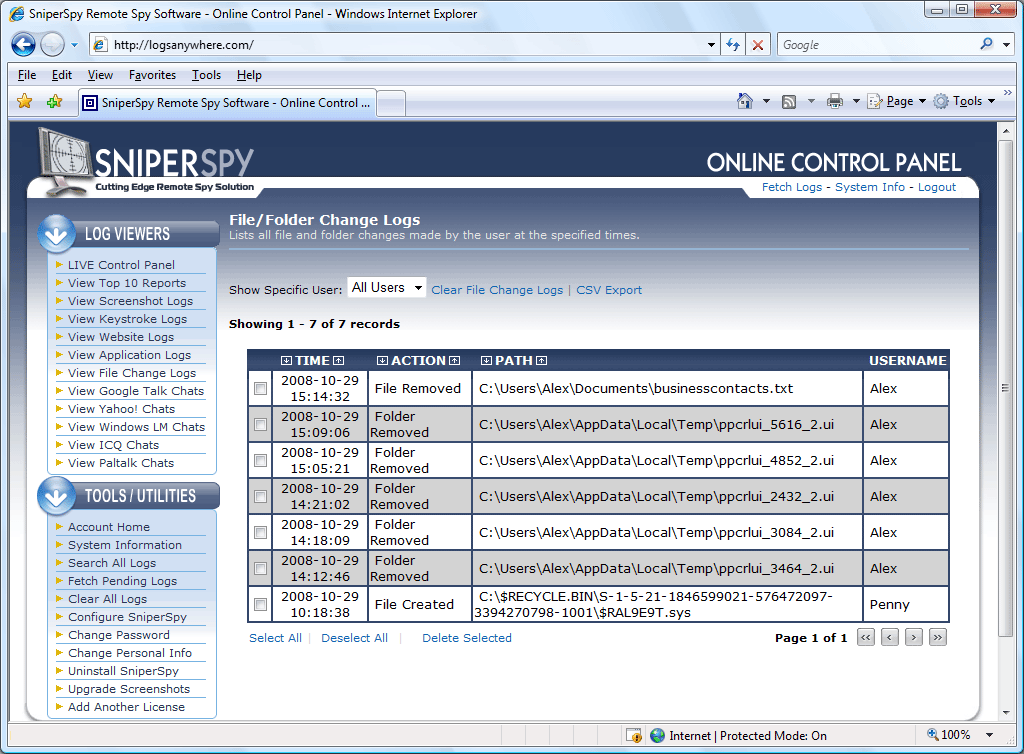The image size is (1024, 754).
Task: Click the Refresh page icon
Action: click(x=733, y=45)
